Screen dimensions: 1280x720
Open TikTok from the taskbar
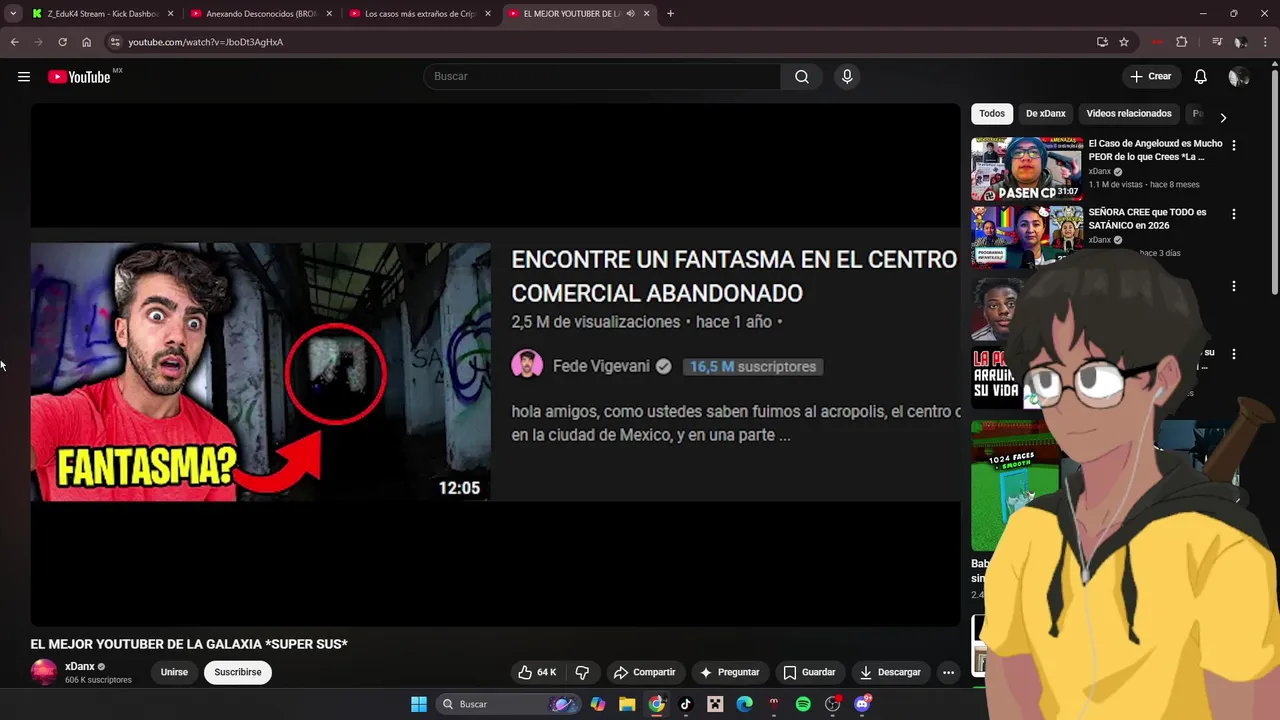click(685, 704)
